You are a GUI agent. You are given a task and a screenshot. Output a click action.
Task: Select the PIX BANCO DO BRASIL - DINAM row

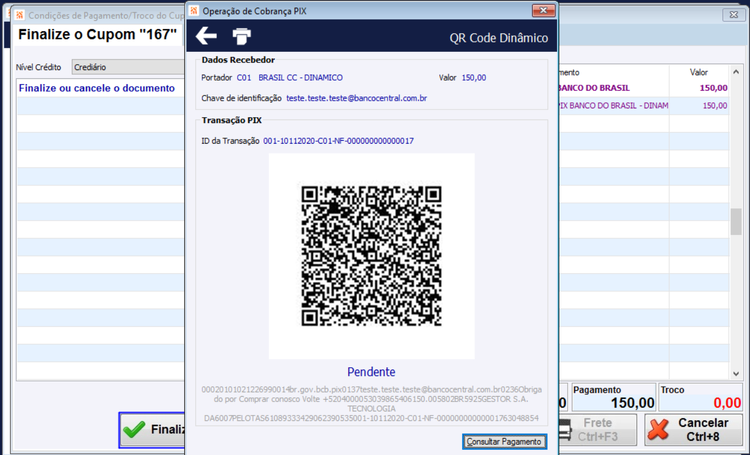[x=643, y=106]
